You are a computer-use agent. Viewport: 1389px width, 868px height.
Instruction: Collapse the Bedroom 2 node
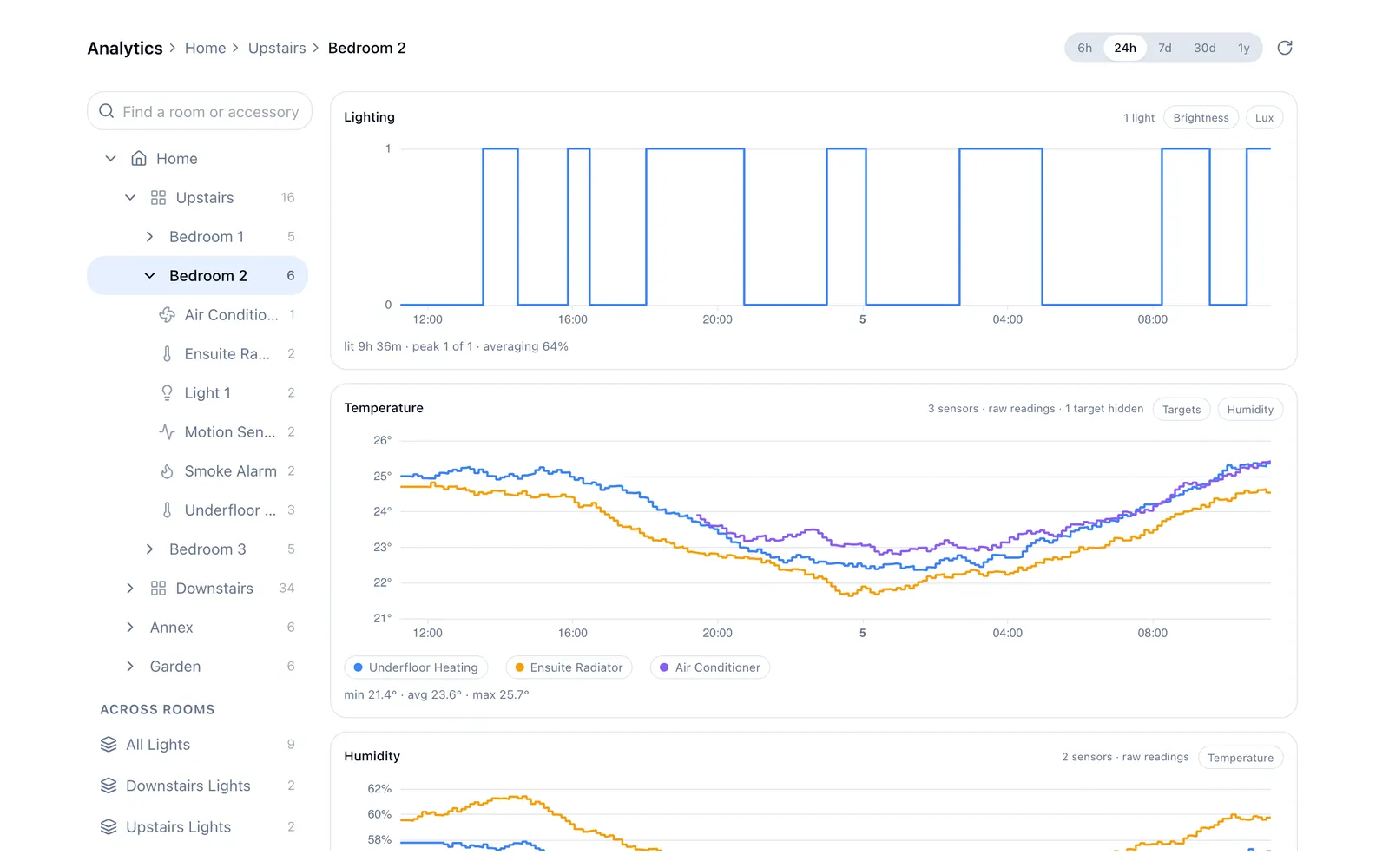click(149, 276)
